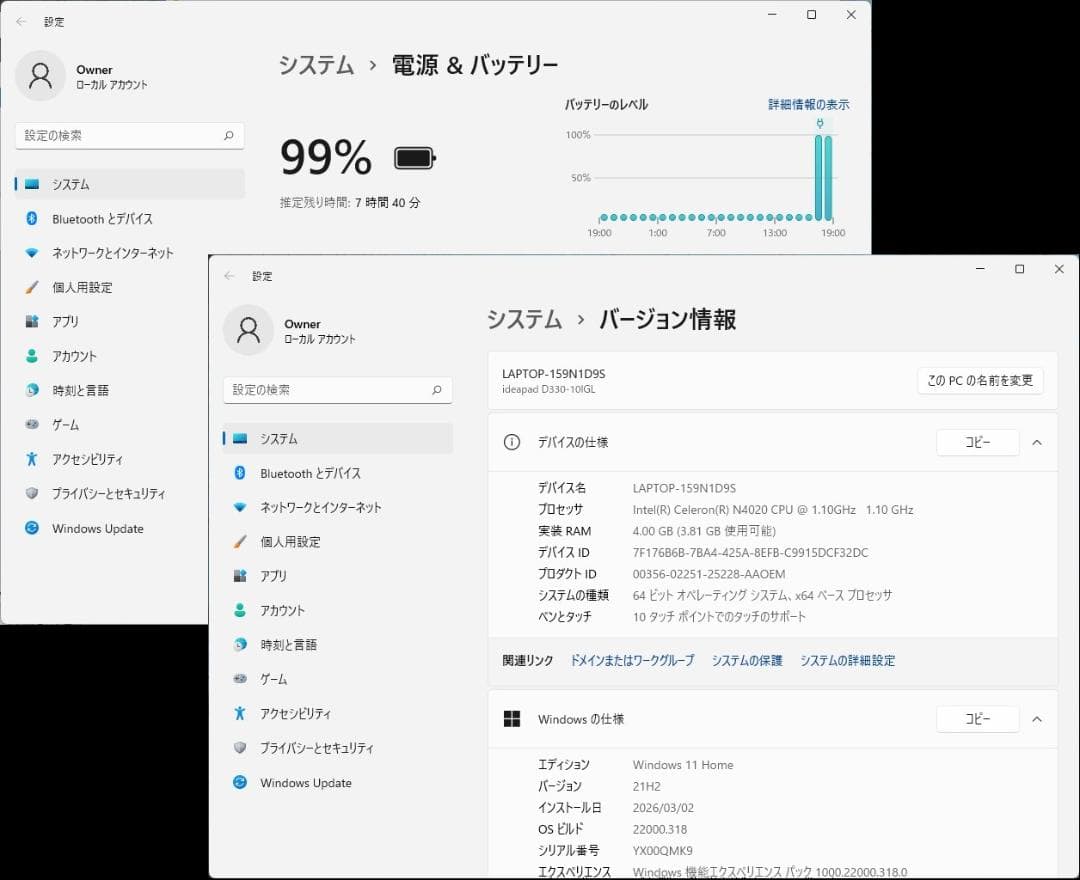Click the アクセシビリティ icon in front sidebar
Image resolution: width=1080 pixels, height=880 pixels.
click(240, 713)
